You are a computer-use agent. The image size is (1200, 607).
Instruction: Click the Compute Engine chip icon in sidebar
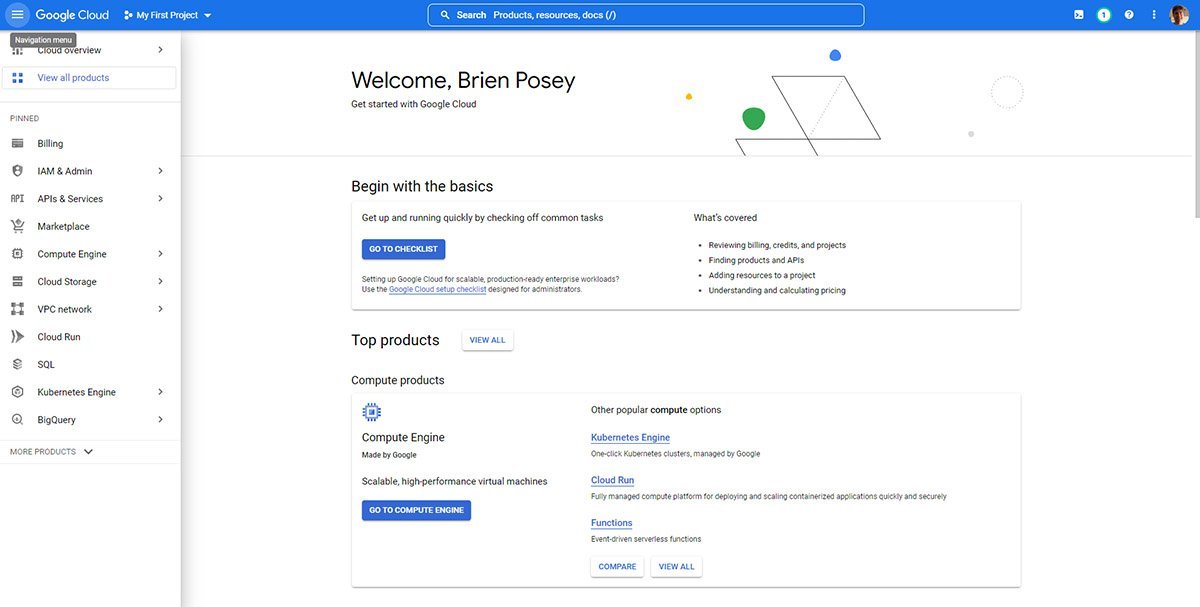(17, 254)
